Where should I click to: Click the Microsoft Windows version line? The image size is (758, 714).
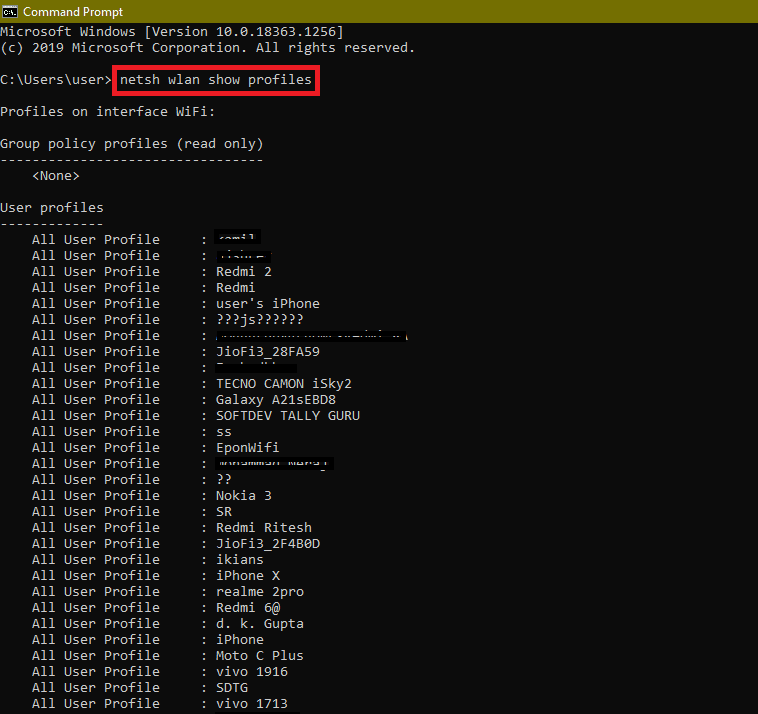170,32
